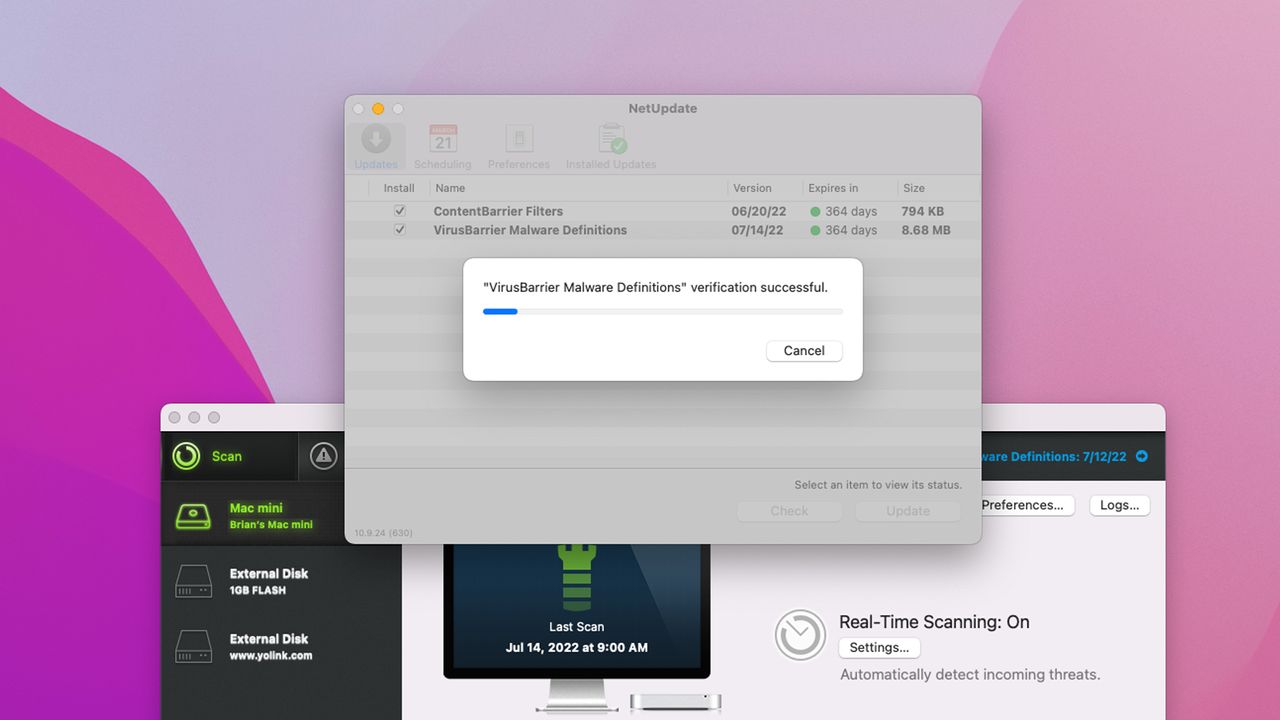Click the green expiry dot for ContentBarrier Filters
The image size is (1280, 720).
815,212
